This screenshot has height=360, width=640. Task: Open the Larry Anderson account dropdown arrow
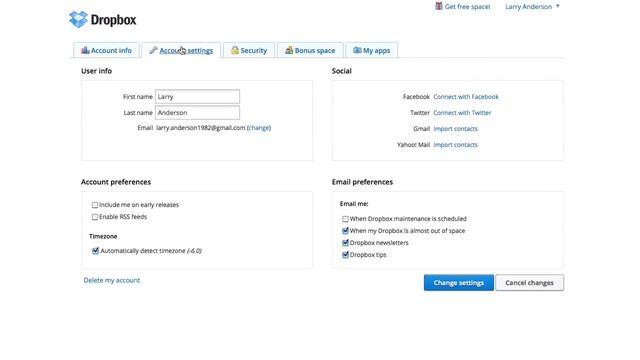(x=558, y=6)
